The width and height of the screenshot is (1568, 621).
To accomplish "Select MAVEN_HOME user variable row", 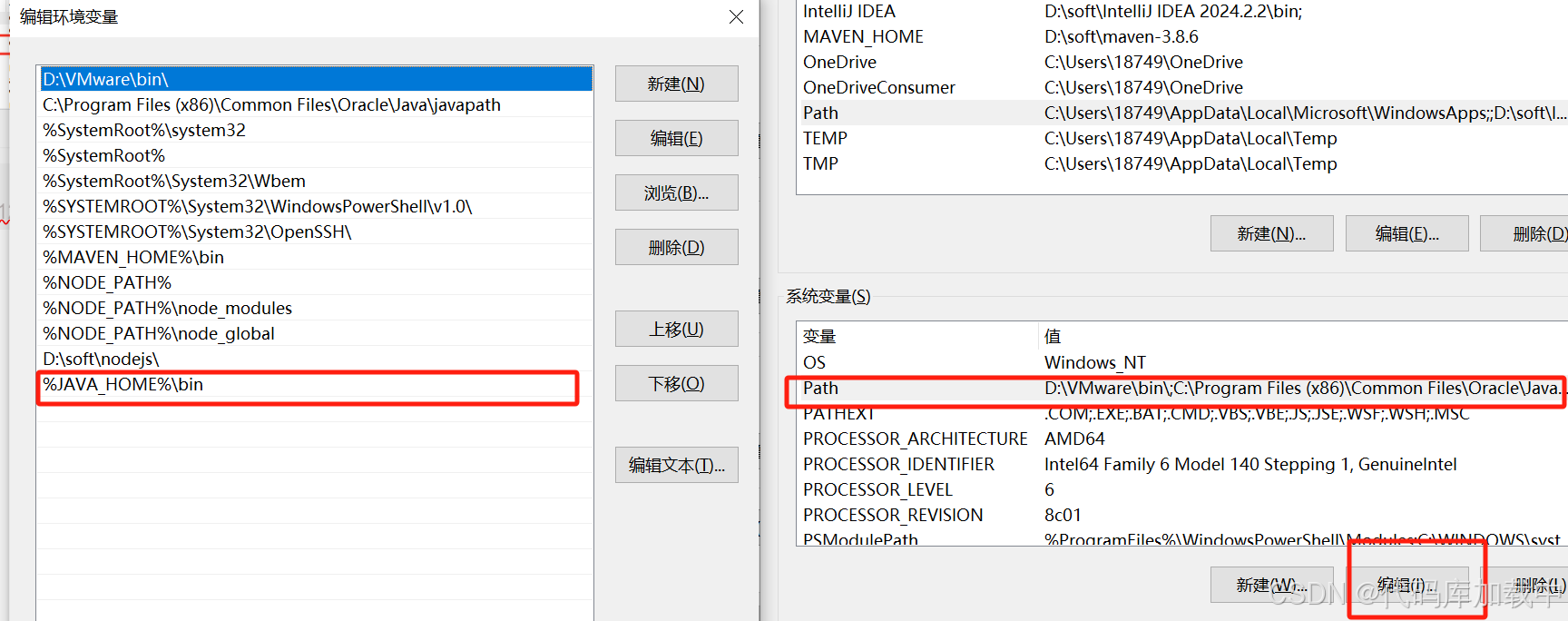I will (1182, 36).
